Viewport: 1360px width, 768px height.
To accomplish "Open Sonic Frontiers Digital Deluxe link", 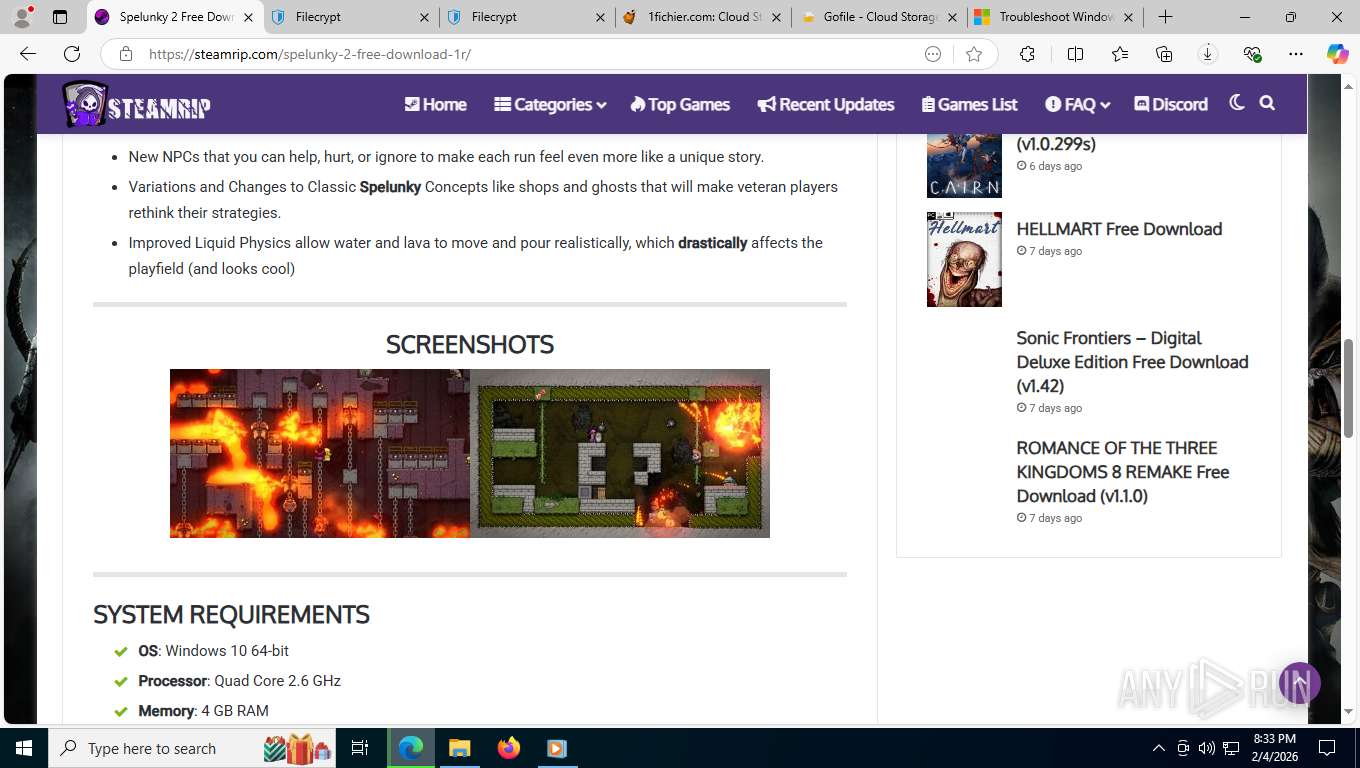I will click(1132, 362).
